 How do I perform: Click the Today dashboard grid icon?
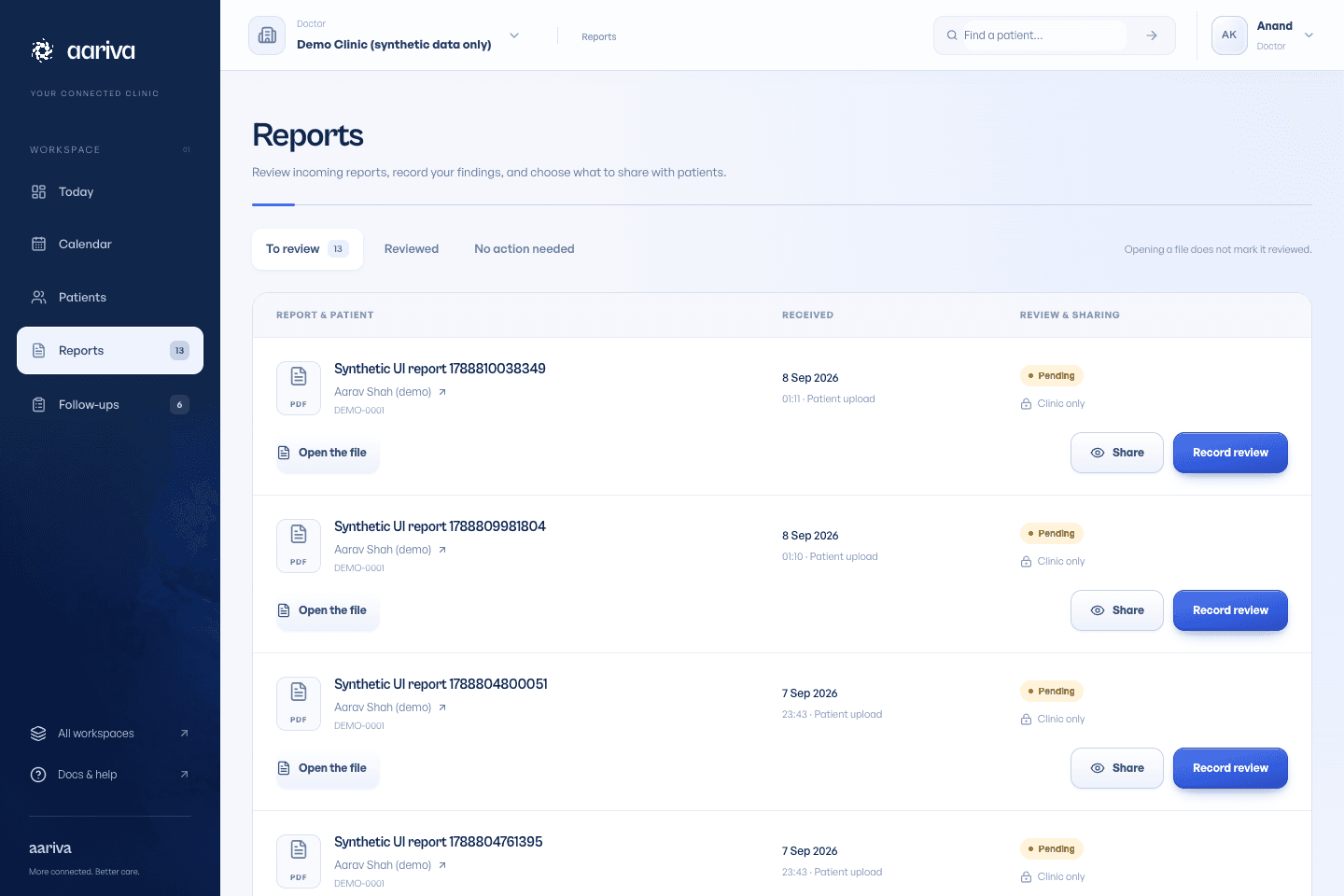coord(38,191)
